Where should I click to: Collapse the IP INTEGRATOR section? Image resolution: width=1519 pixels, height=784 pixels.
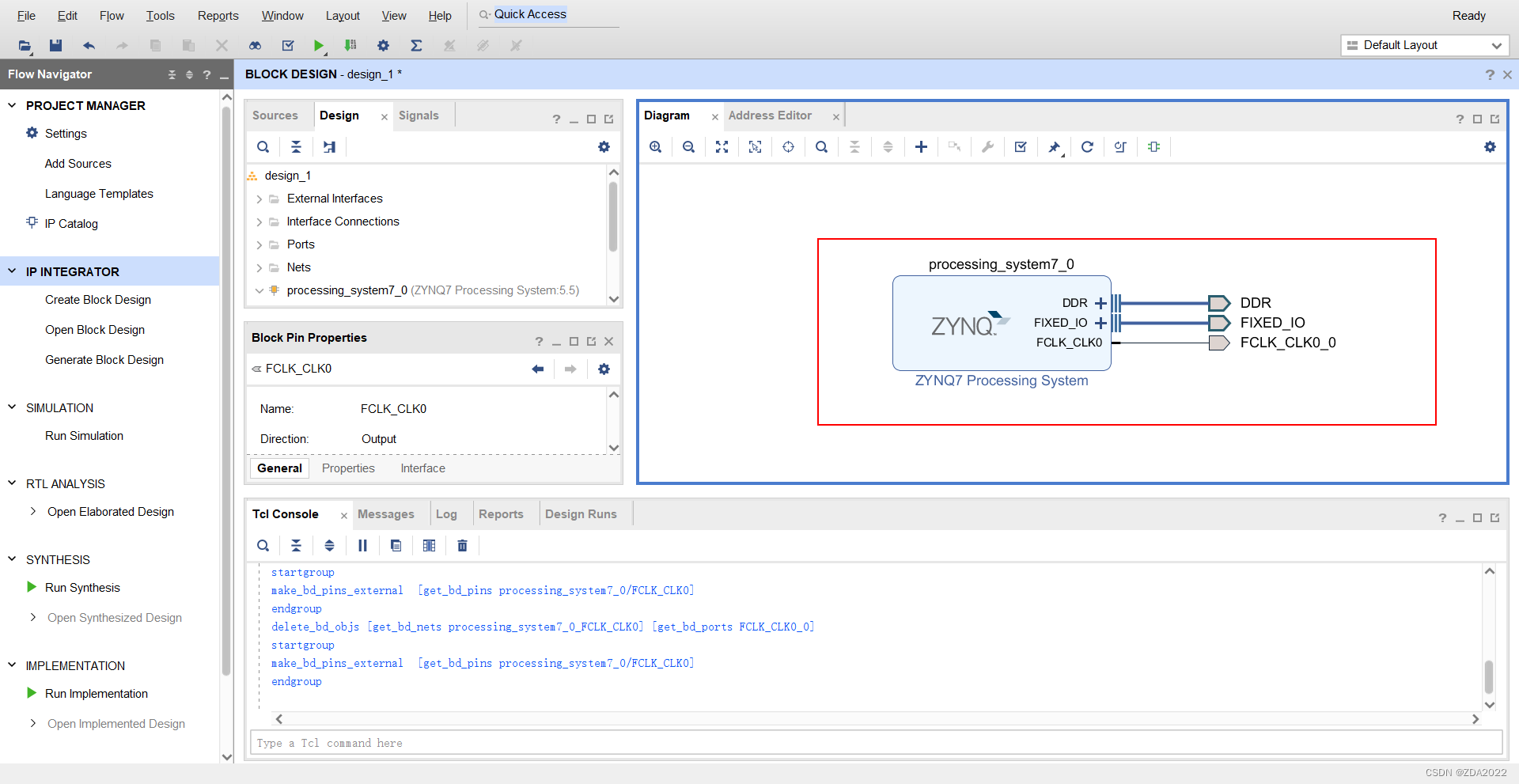pyautogui.click(x=12, y=271)
